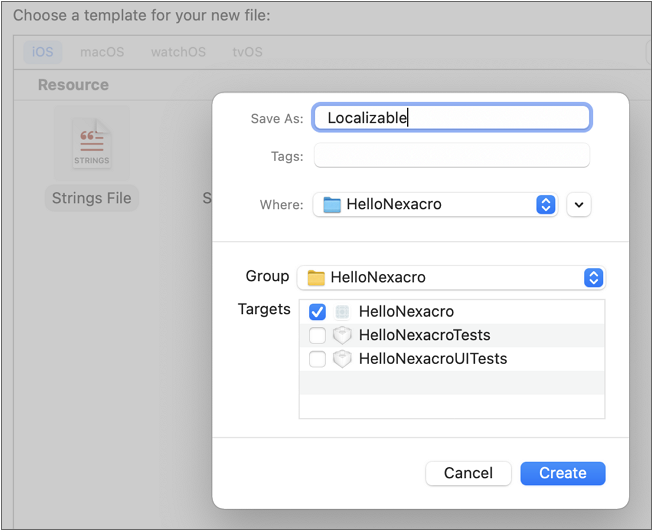Select the iOS platform tab
Image resolution: width=652 pixels, height=530 pixels.
43,52
